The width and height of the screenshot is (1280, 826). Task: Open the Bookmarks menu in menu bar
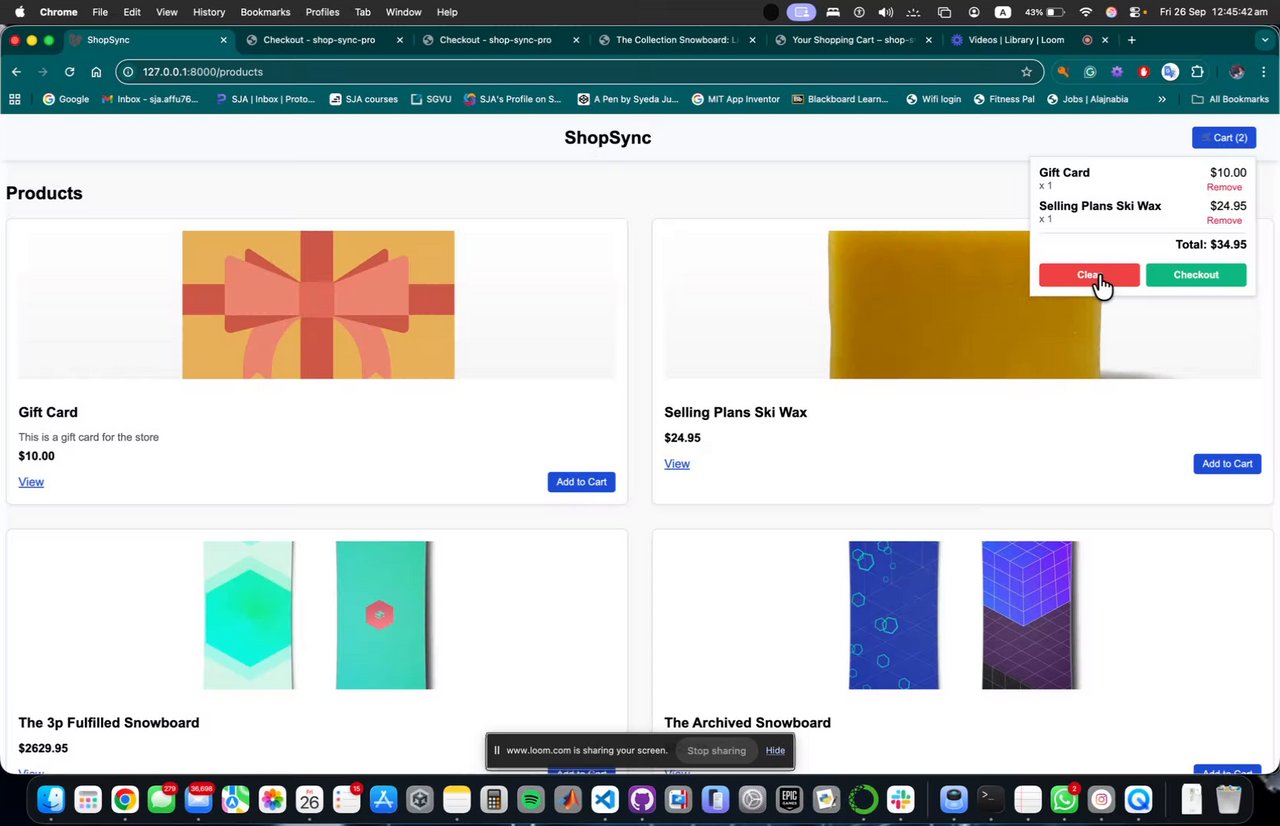point(265,12)
